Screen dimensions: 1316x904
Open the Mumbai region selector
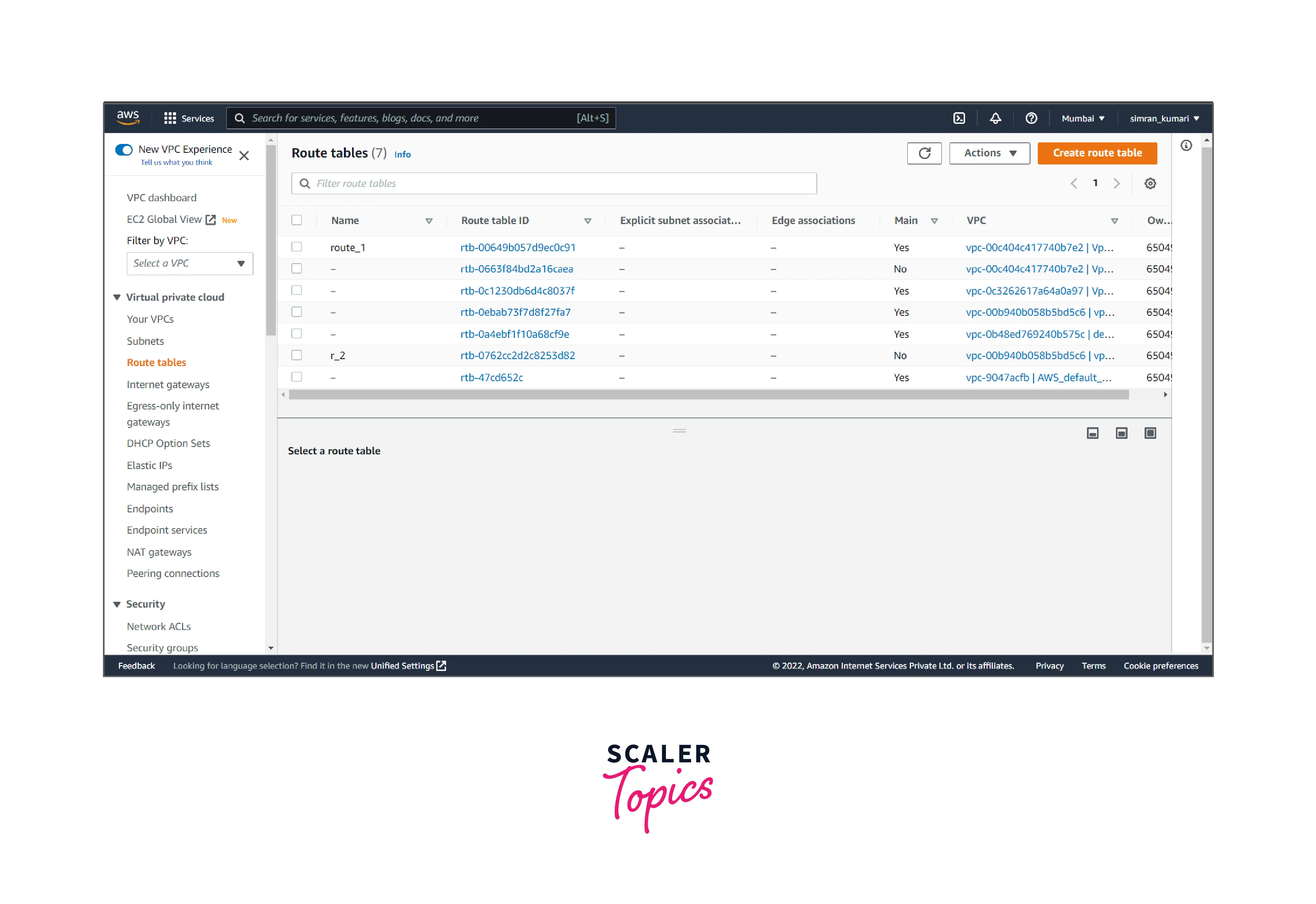(1082, 118)
